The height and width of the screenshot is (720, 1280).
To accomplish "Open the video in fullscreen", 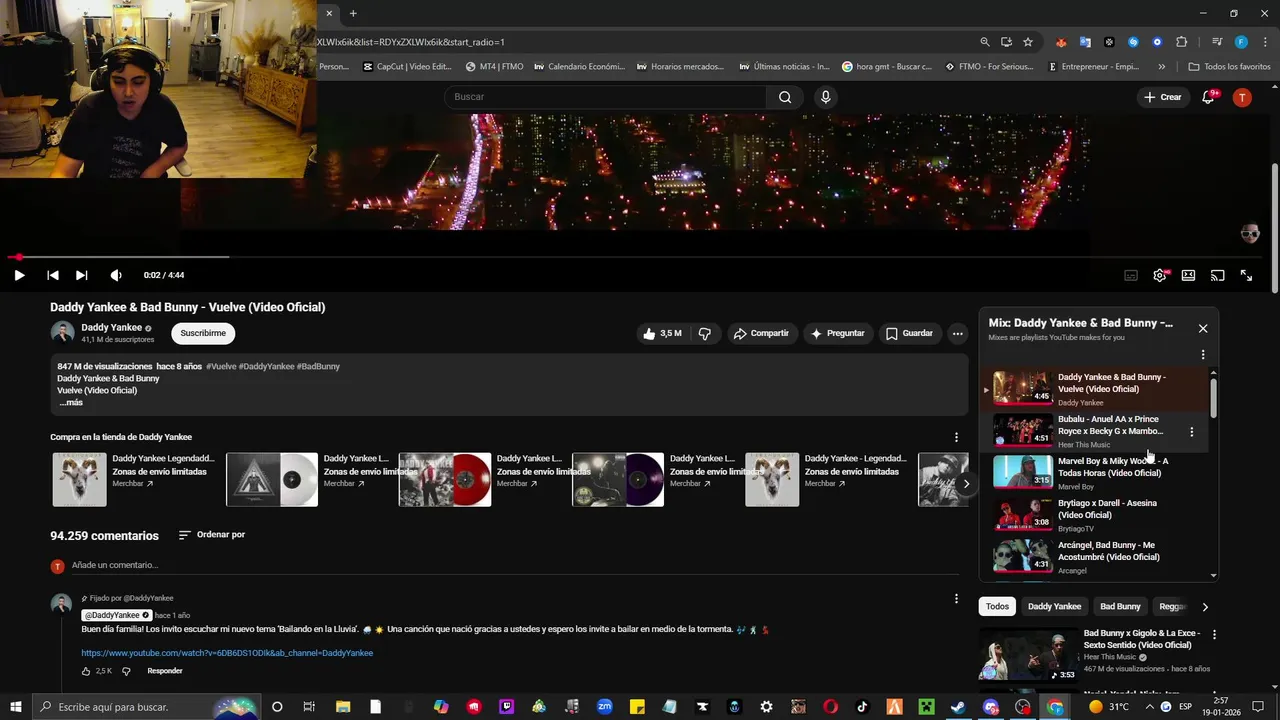I will click(x=1247, y=275).
